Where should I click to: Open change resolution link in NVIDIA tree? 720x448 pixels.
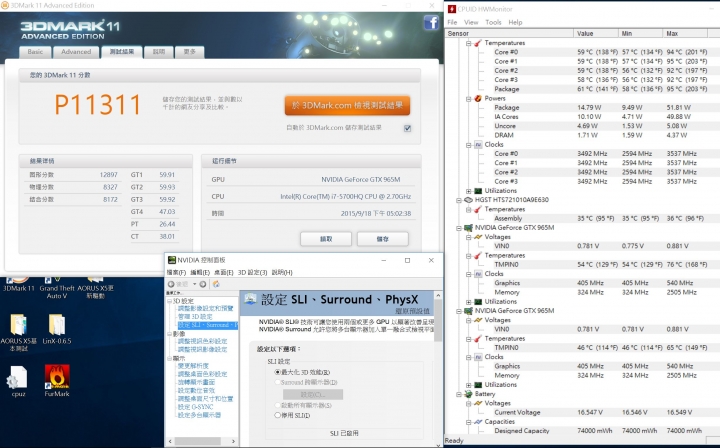point(193,366)
